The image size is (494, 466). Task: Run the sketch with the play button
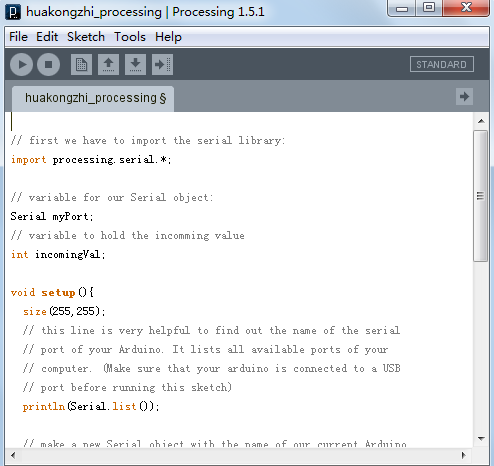22,64
